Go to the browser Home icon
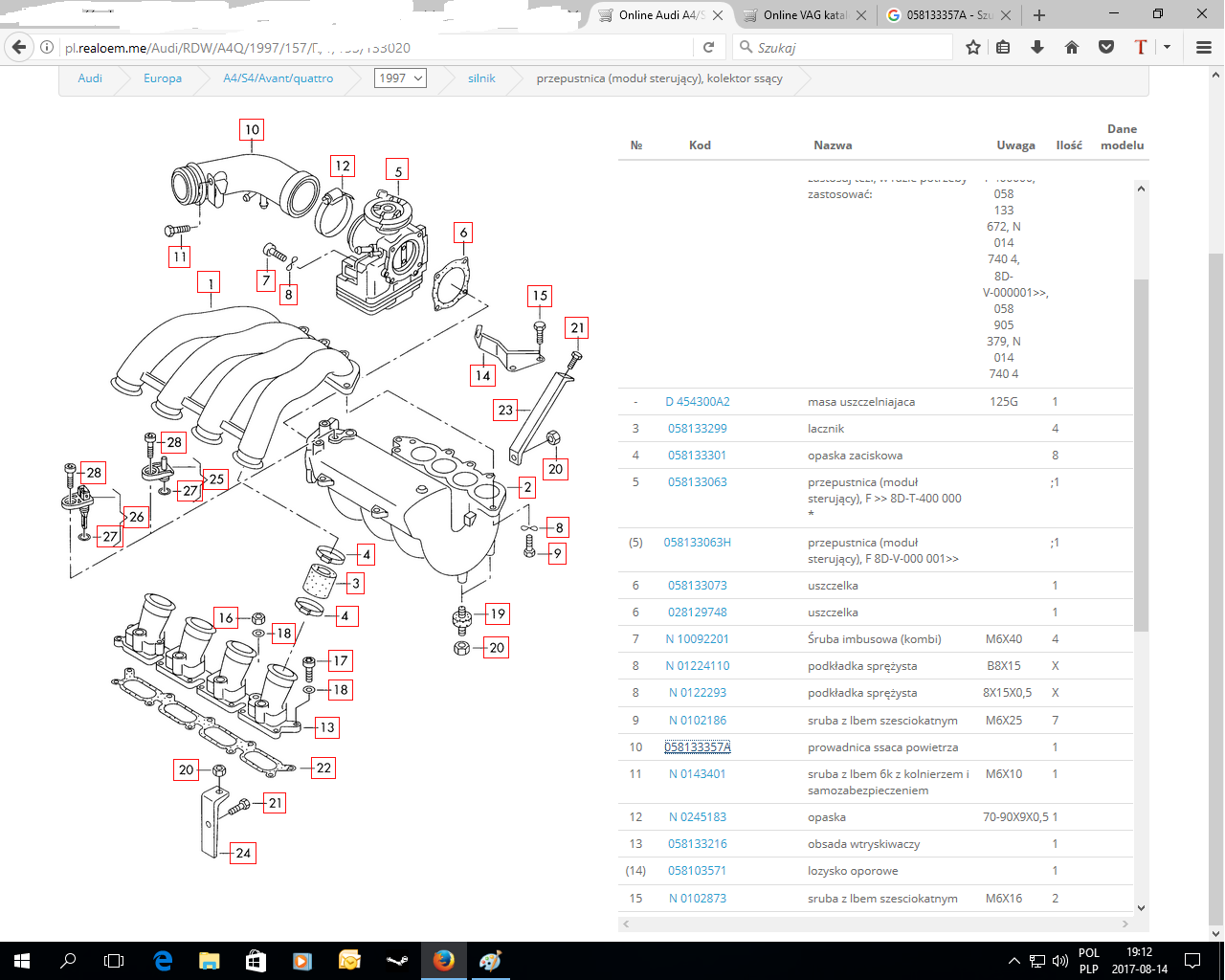This screenshot has width=1225, height=980. point(1072,47)
